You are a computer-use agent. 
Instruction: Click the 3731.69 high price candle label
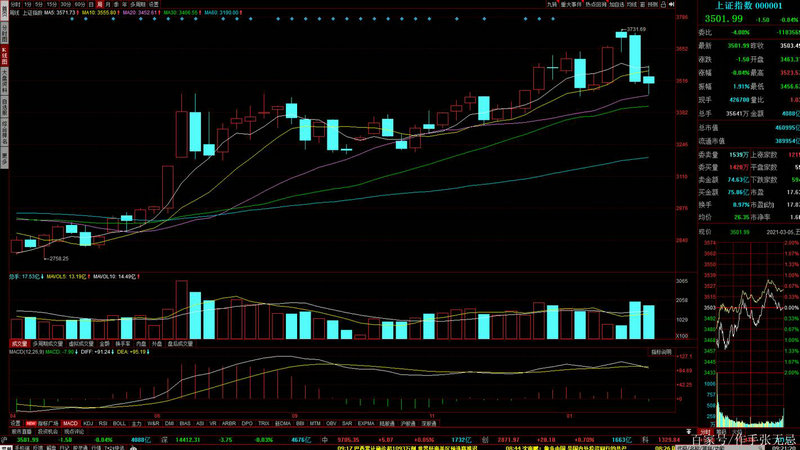tap(636, 30)
